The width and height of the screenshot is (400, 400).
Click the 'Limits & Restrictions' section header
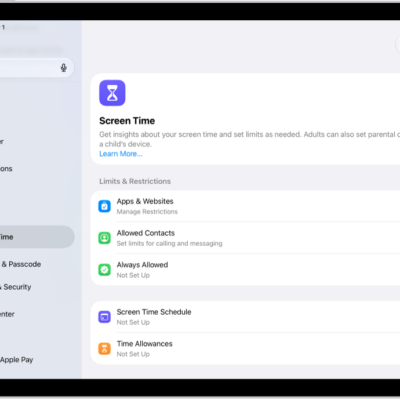pyautogui.click(x=135, y=181)
